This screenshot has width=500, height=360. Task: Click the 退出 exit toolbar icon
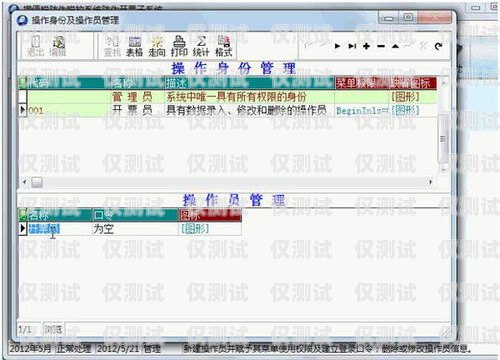35,46
